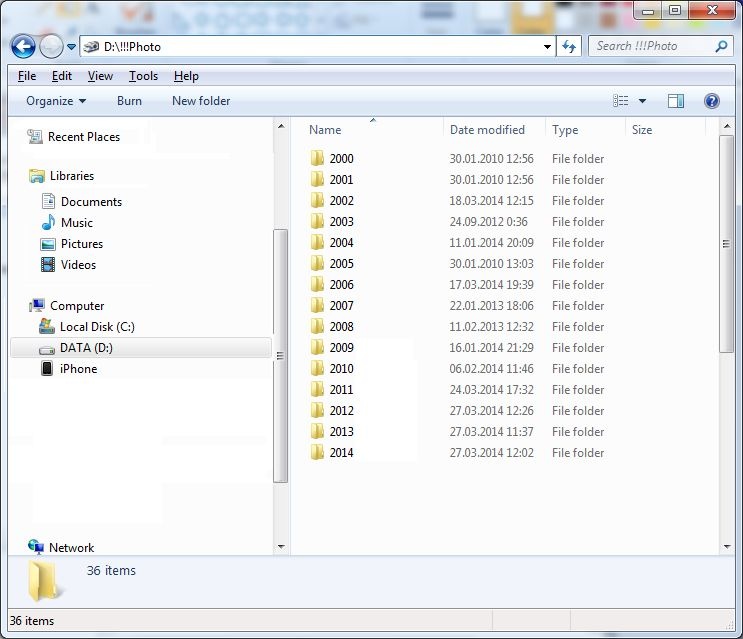Click the Burn button

coord(129,101)
